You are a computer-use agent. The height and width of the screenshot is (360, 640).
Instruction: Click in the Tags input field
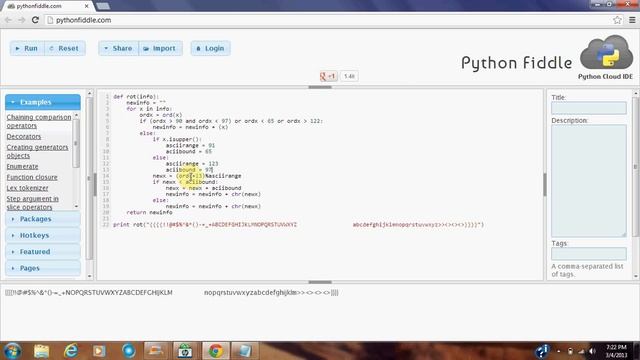(x=589, y=253)
